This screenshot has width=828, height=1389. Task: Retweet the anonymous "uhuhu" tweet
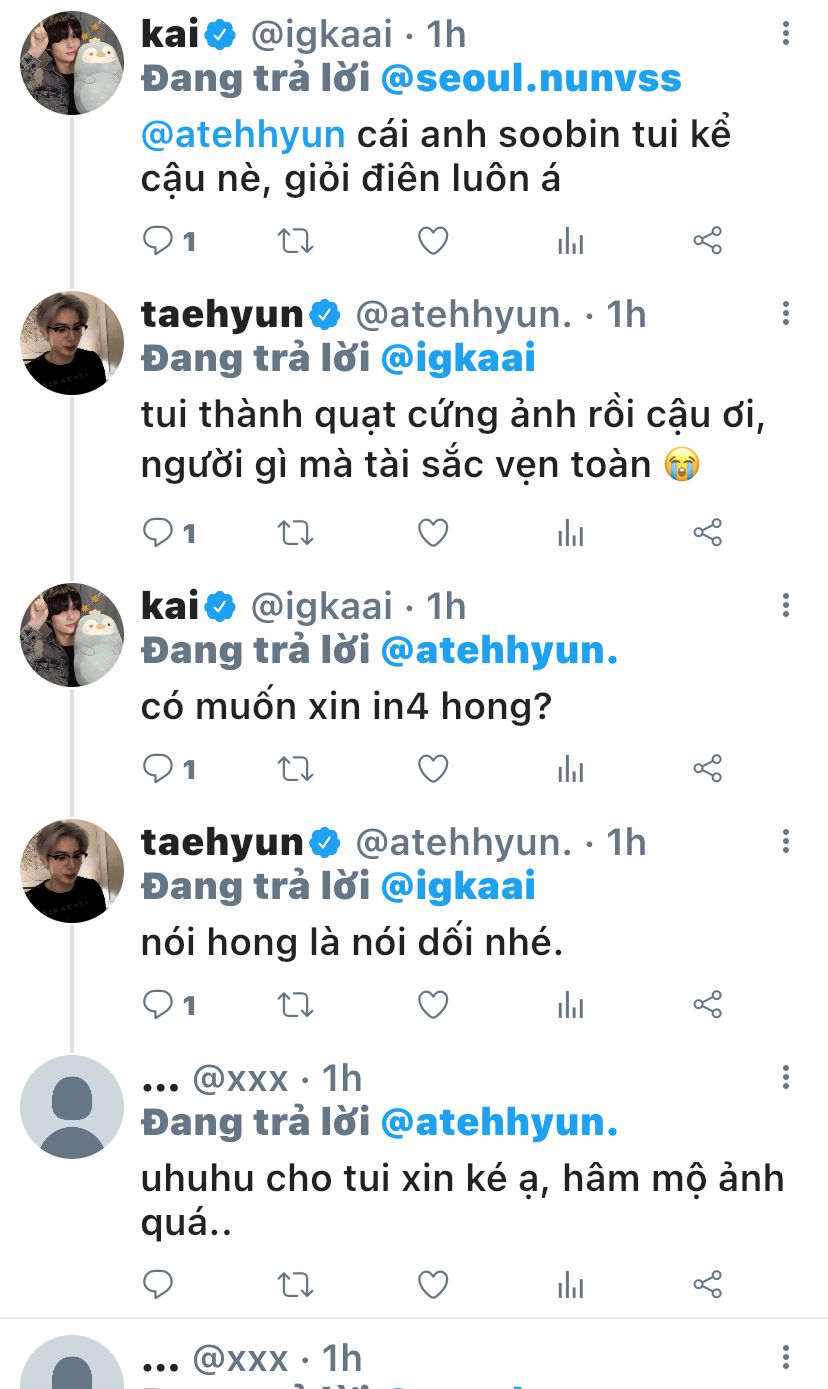pos(296,1283)
